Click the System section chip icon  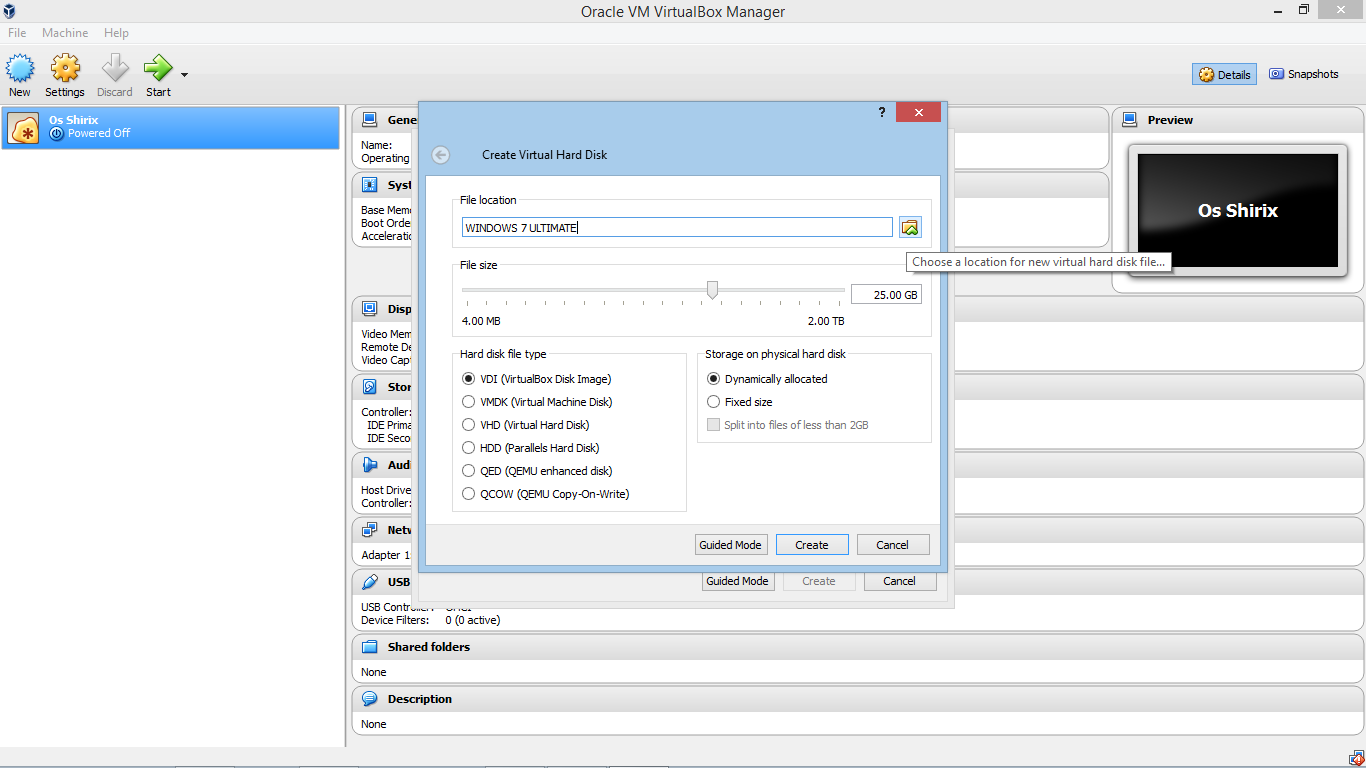(x=370, y=185)
